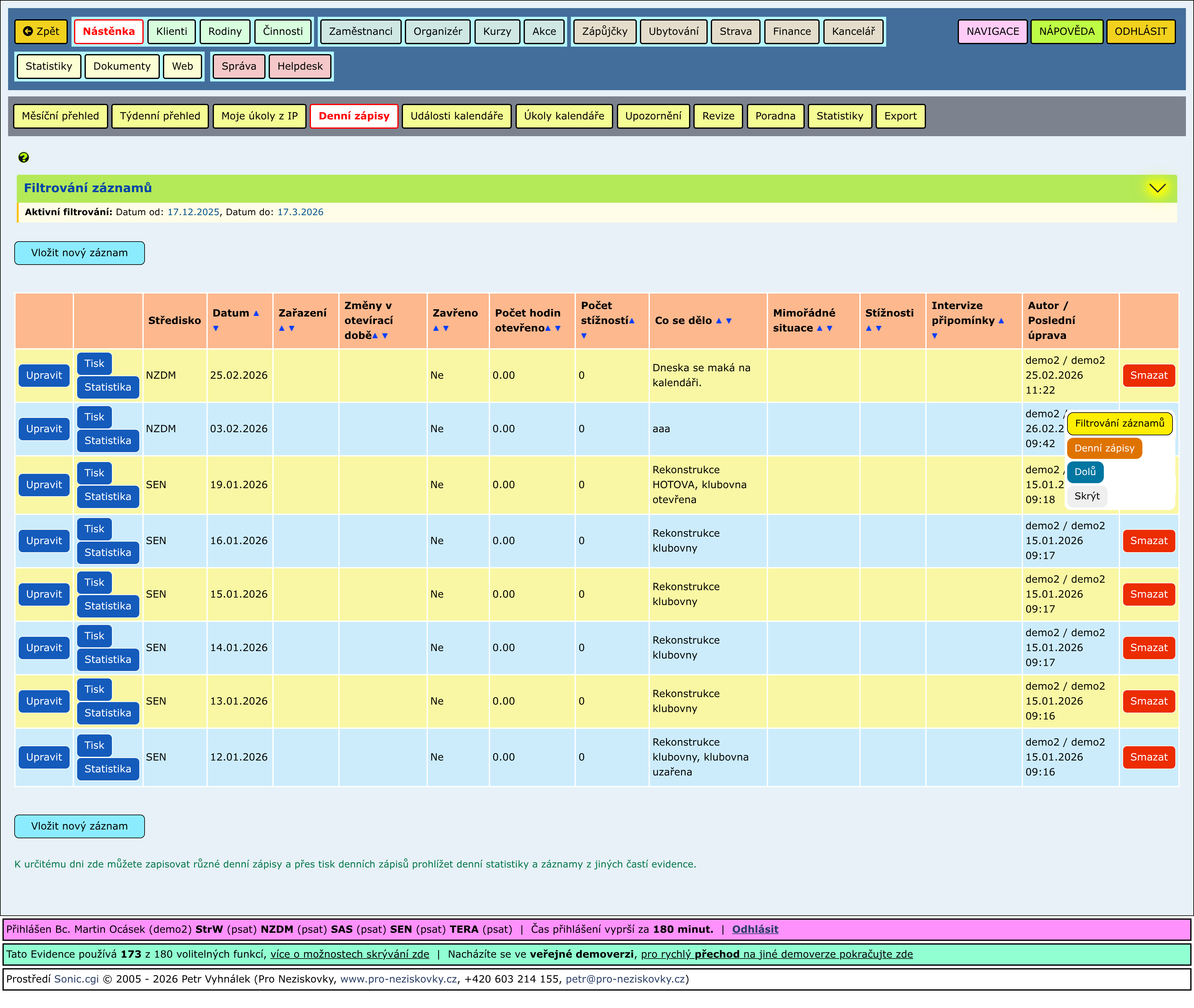Sort Mimořádné situace descending arrow

829,329
